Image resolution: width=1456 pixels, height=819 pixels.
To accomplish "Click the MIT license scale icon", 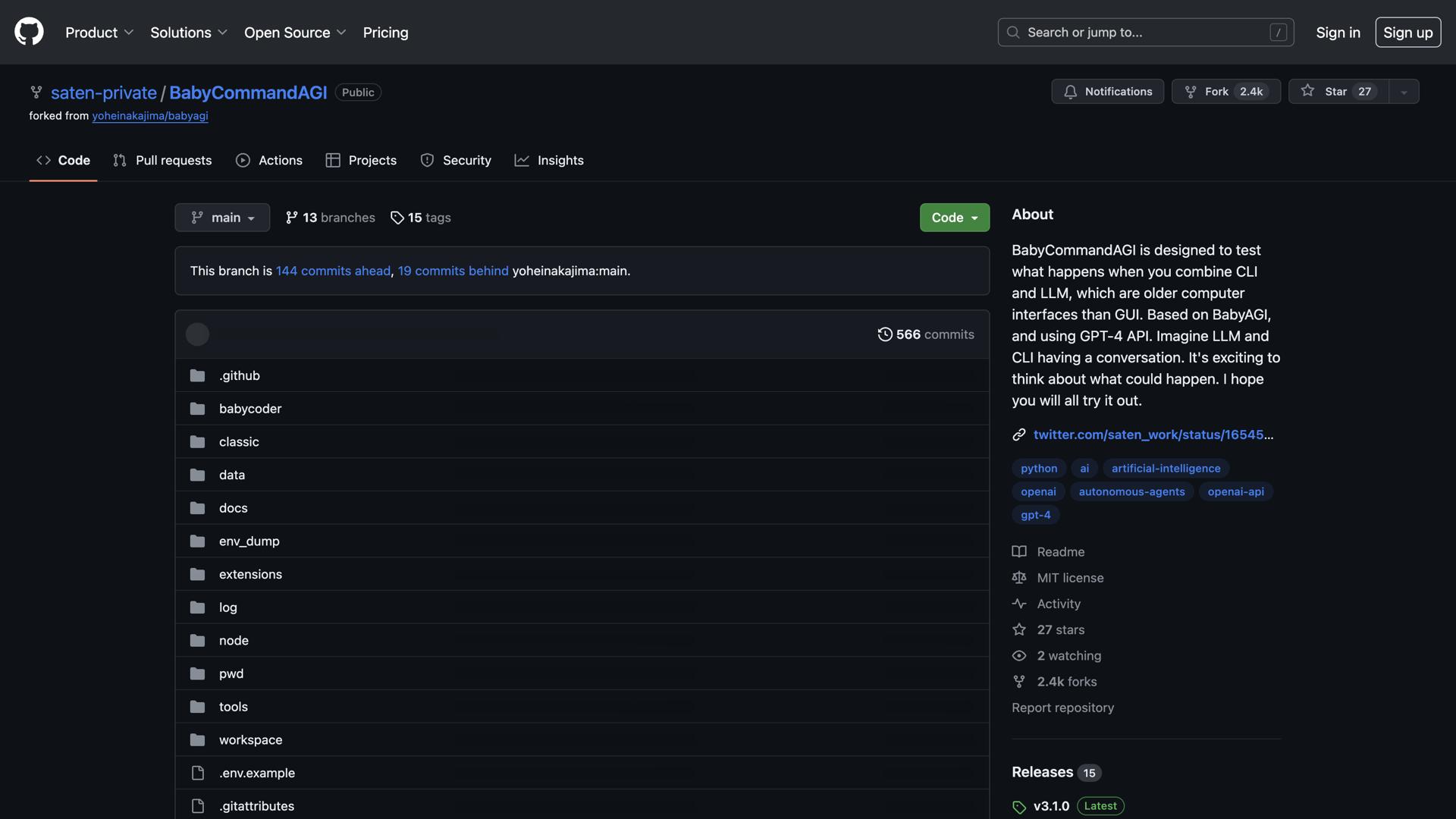I will tap(1019, 578).
